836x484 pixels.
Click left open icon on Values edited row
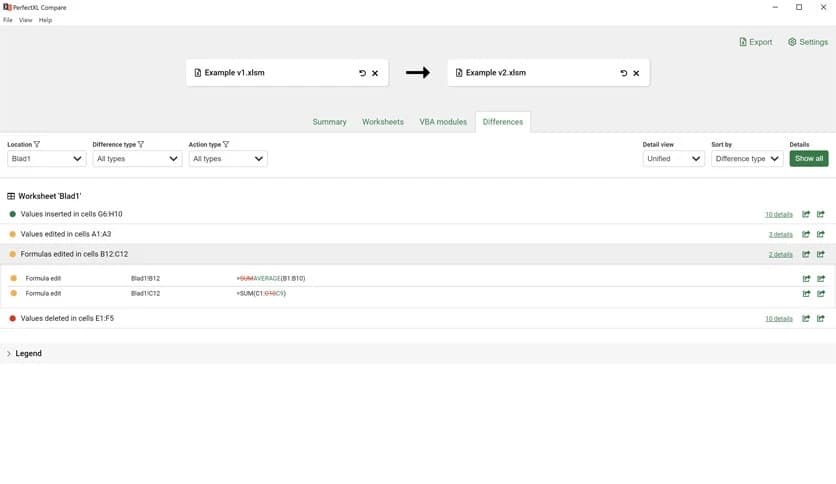(806, 235)
